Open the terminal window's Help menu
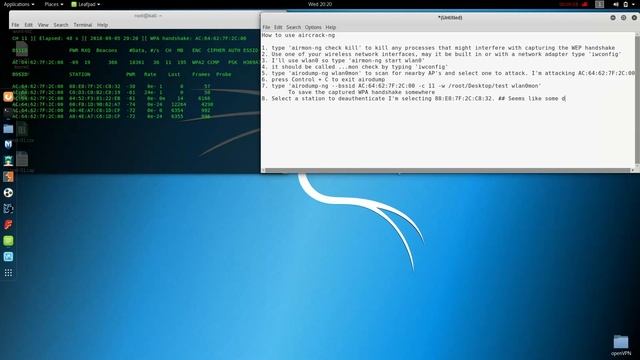 click(x=102, y=25)
